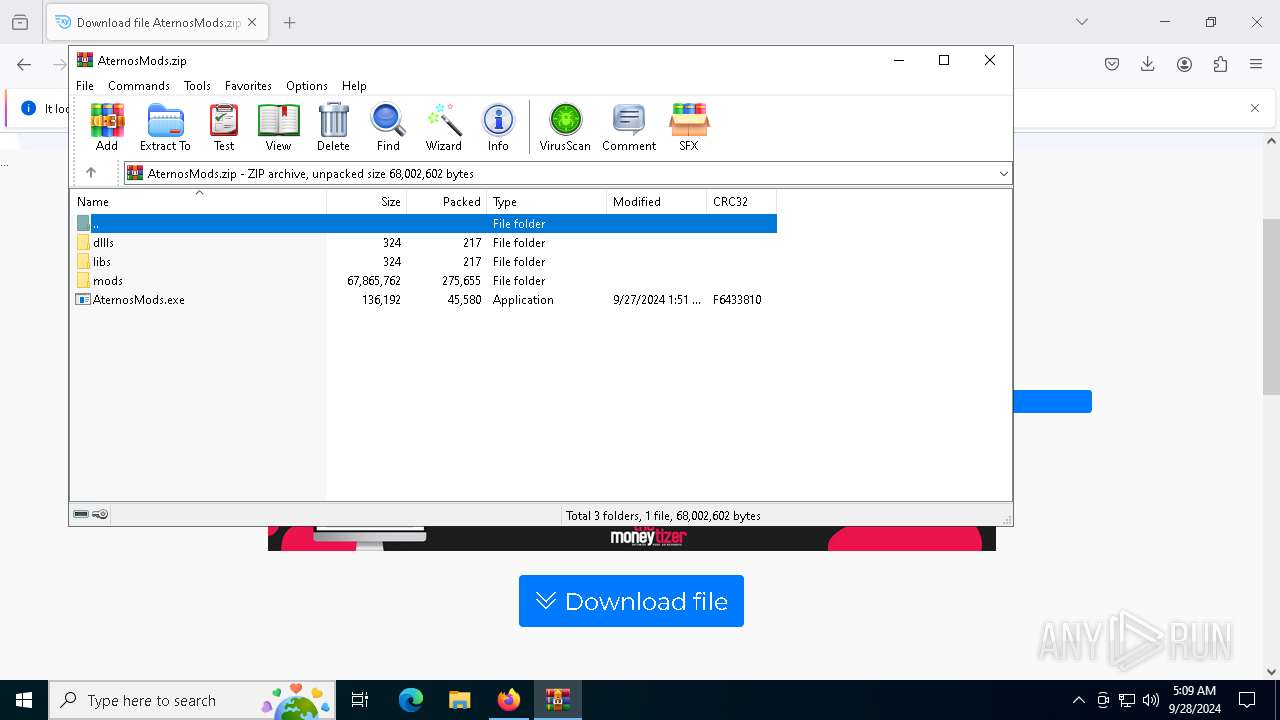Screen dimensions: 1280x720
Task: Open the Tools menu
Action: (x=197, y=86)
